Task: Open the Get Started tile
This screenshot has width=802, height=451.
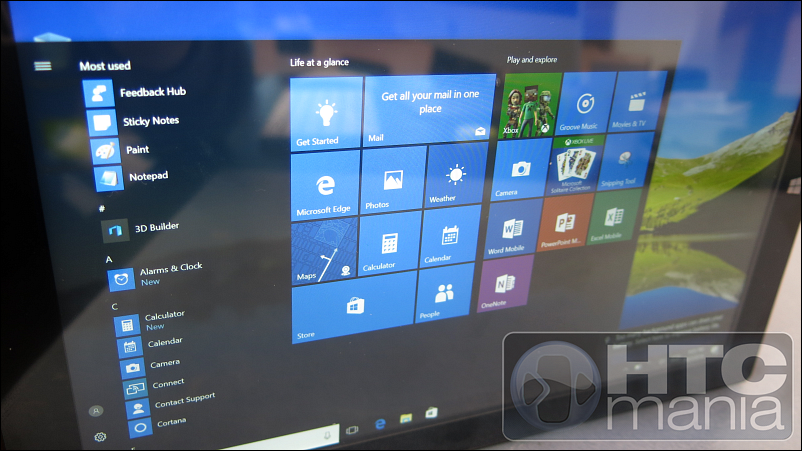Action: click(x=326, y=114)
